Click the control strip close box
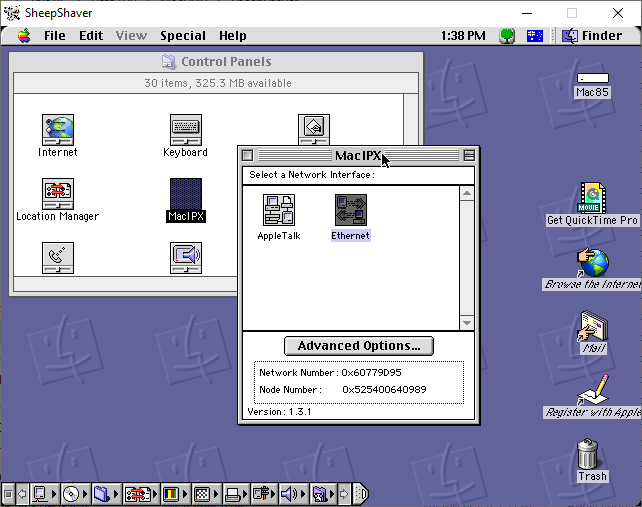This screenshot has height=507, width=642. 9,494
